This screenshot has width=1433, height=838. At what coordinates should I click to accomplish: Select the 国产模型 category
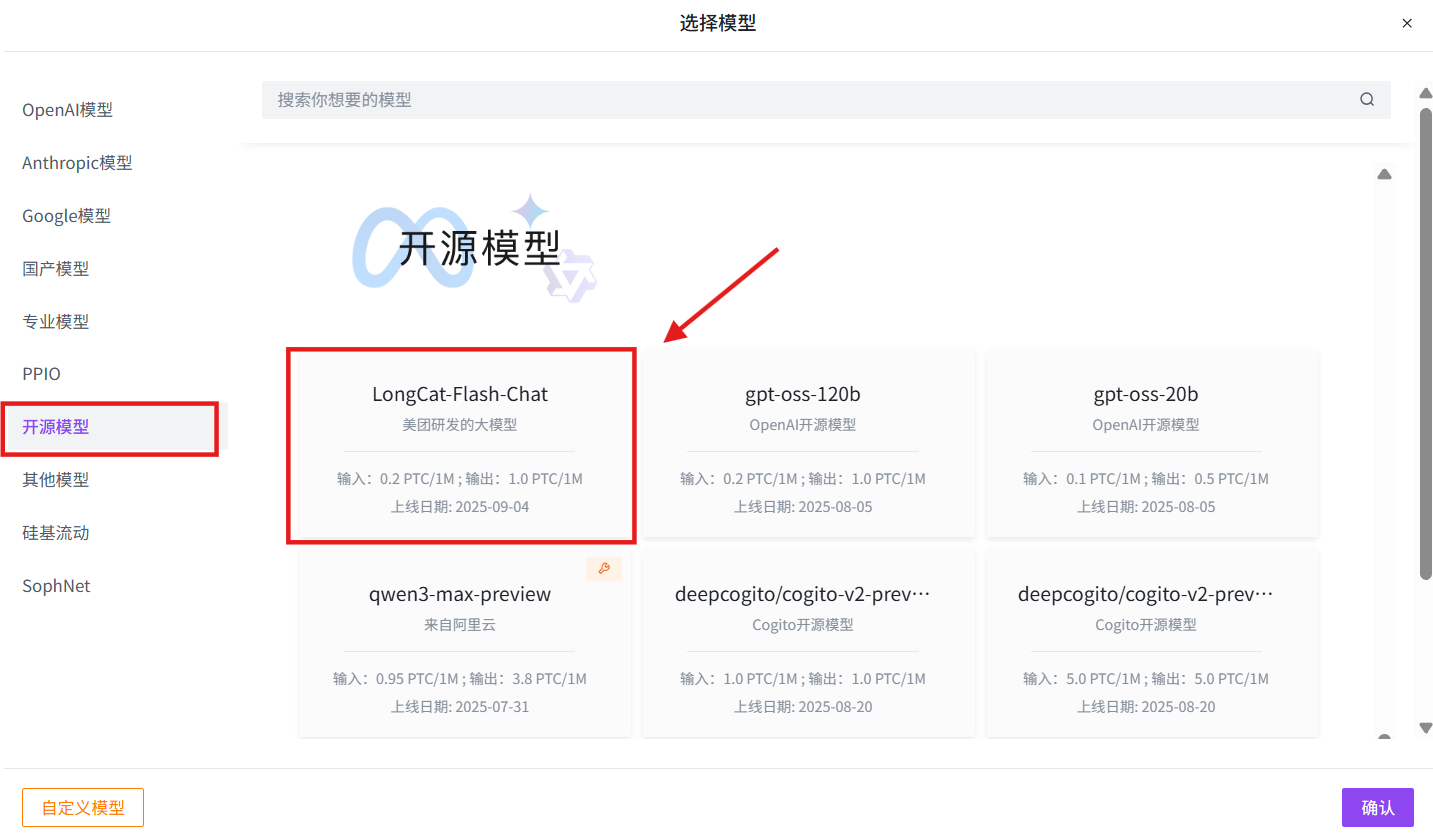tap(55, 269)
